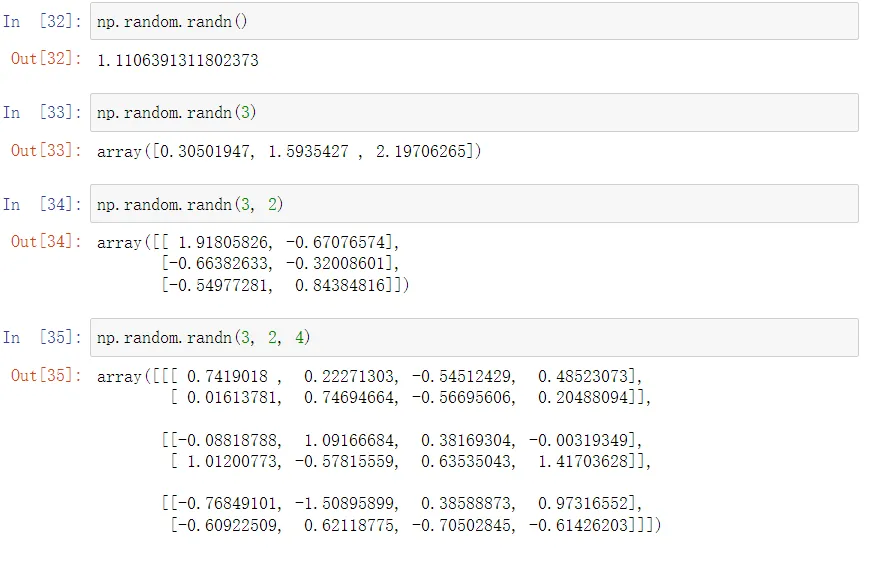Screen dimensions: 875x574
Task: Edit the np.random.randn(3, 2, 4) cell
Action: (x=473, y=337)
